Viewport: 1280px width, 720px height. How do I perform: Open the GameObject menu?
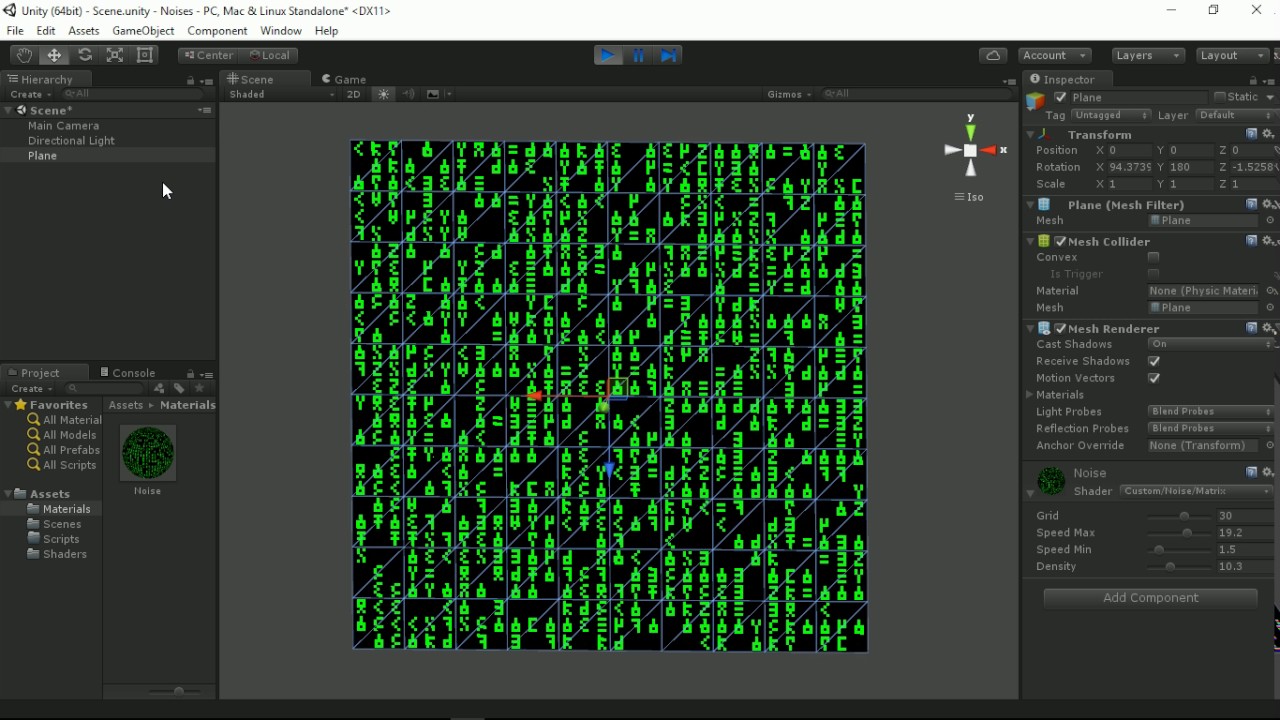tap(143, 31)
